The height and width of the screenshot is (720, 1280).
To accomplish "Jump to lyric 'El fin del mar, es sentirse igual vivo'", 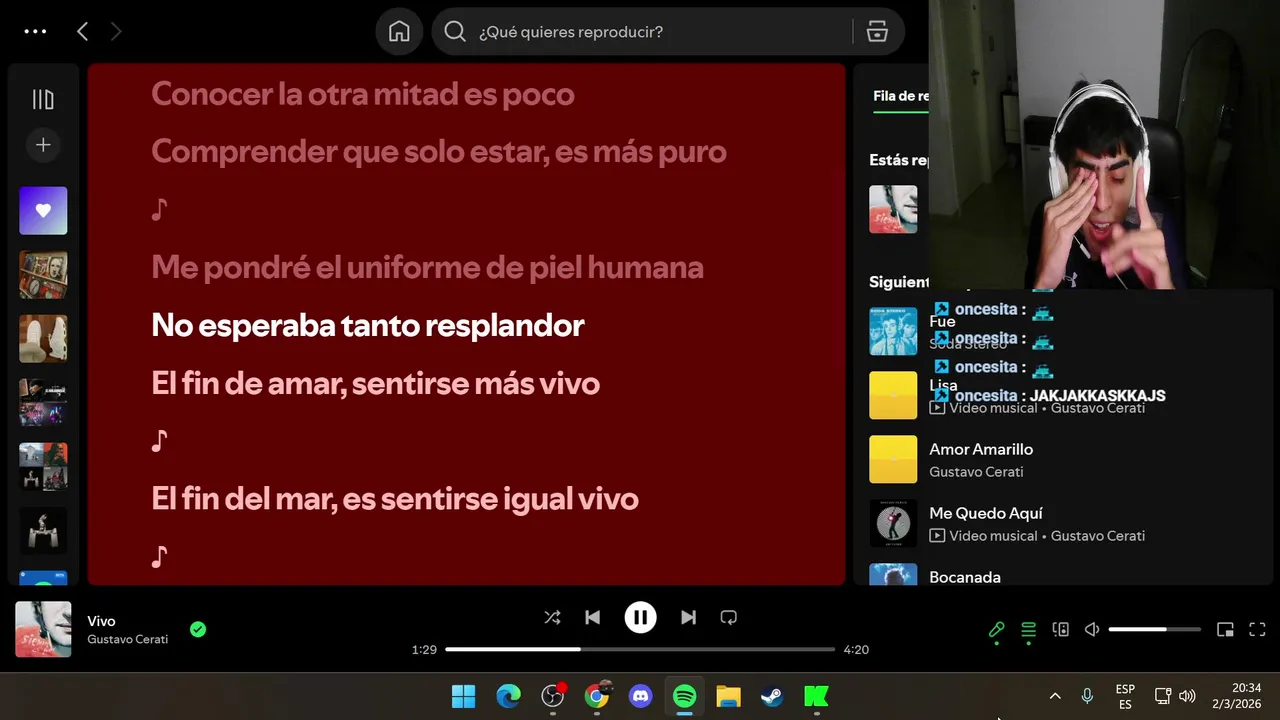I will click(x=394, y=498).
